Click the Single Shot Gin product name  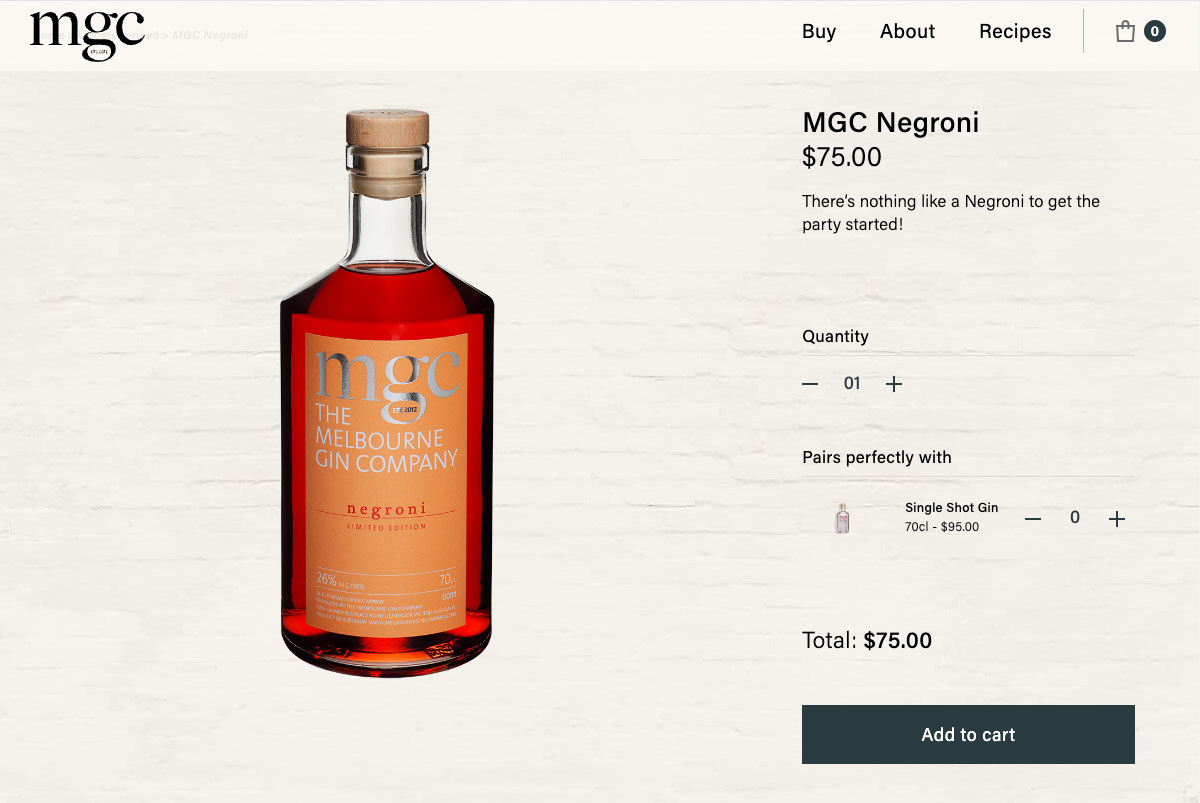(x=951, y=508)
